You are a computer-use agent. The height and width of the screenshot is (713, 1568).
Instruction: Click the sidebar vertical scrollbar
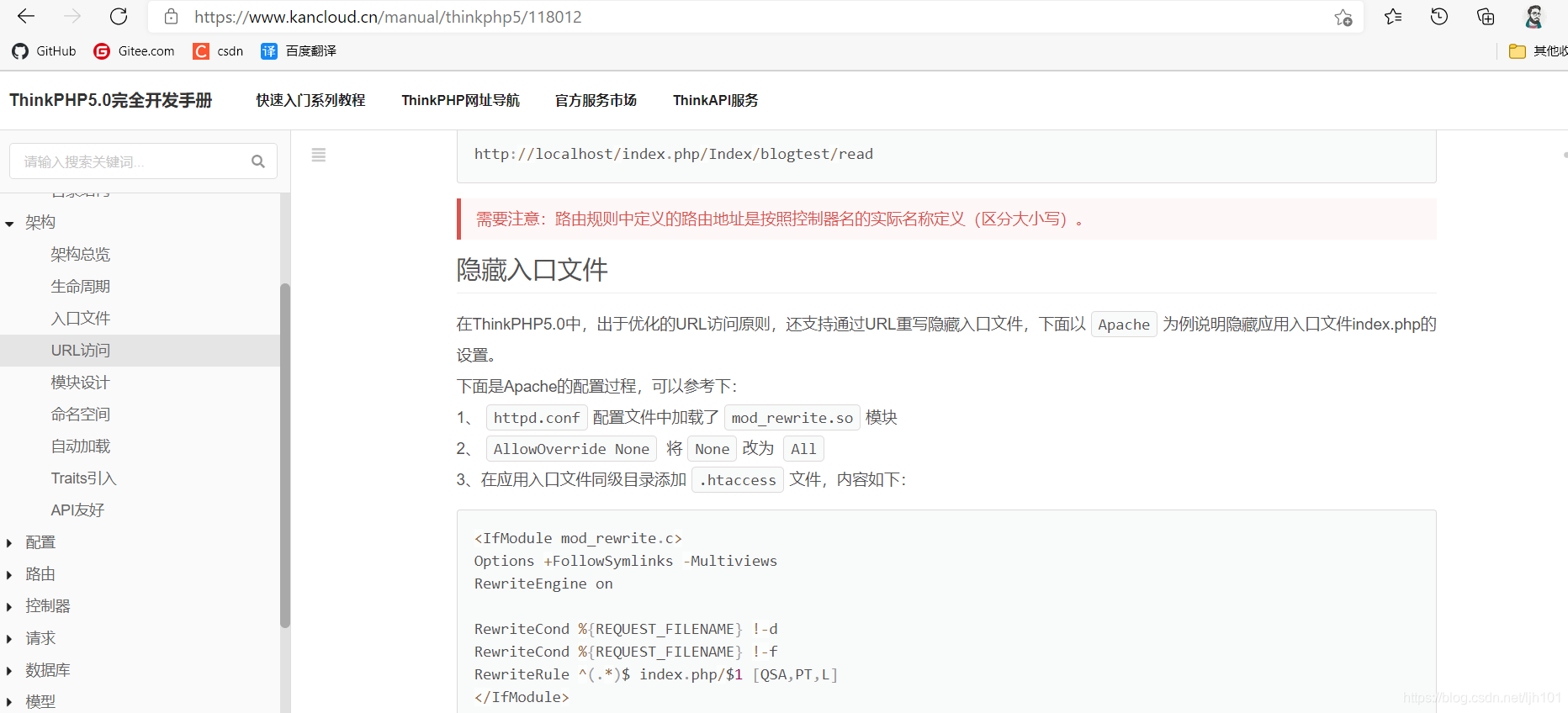[285, 456]
